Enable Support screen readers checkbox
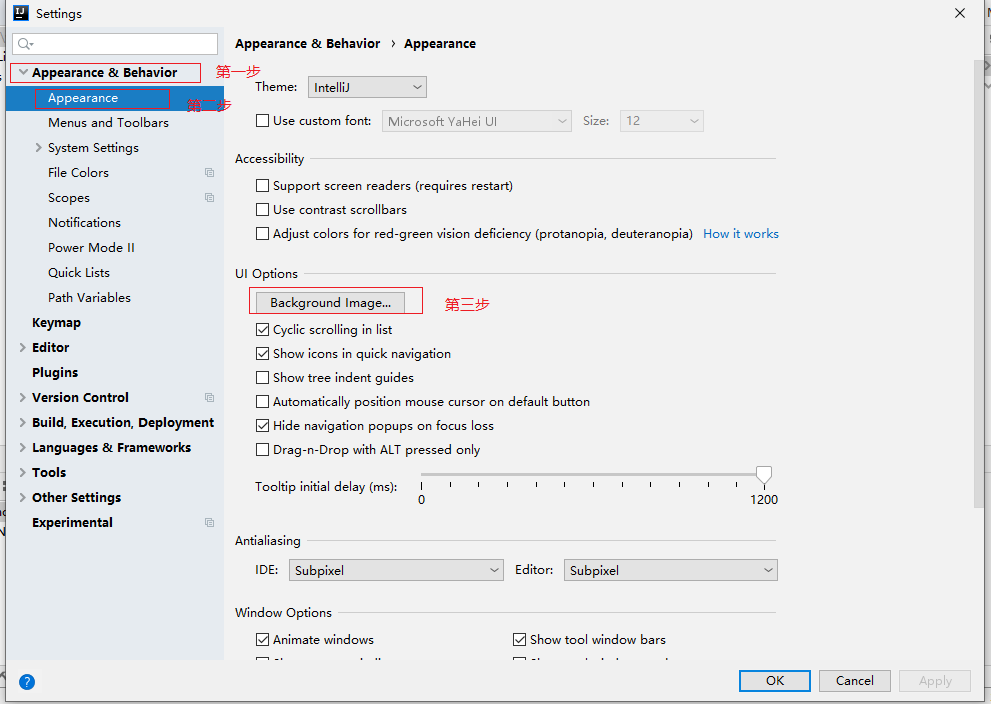Viewport: 991px width, 704px height. point(262,186)
